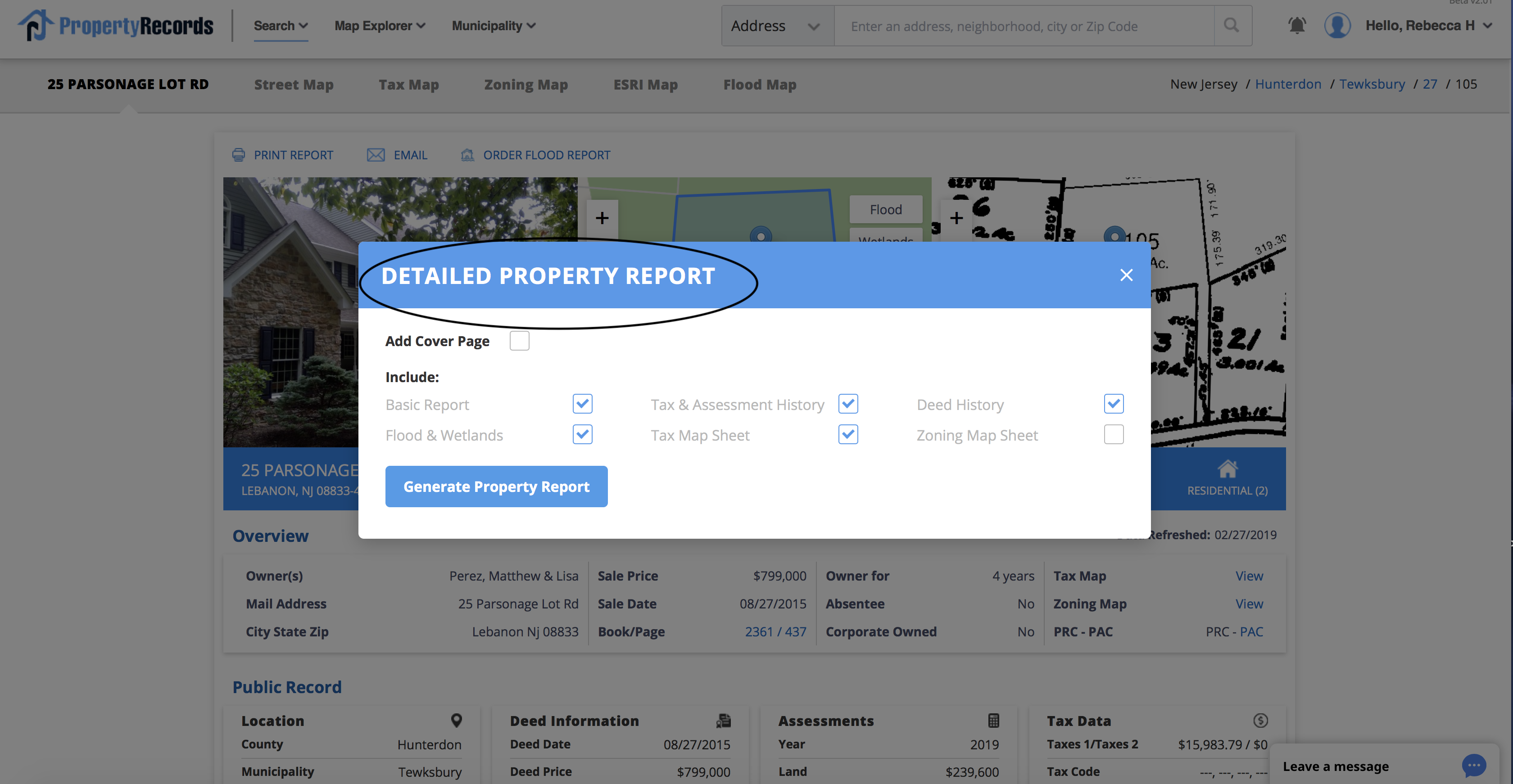The width and height of the screenshot is (1513, 784).
Task: Click the EMAIL link
Action: [x=410, y=155]
